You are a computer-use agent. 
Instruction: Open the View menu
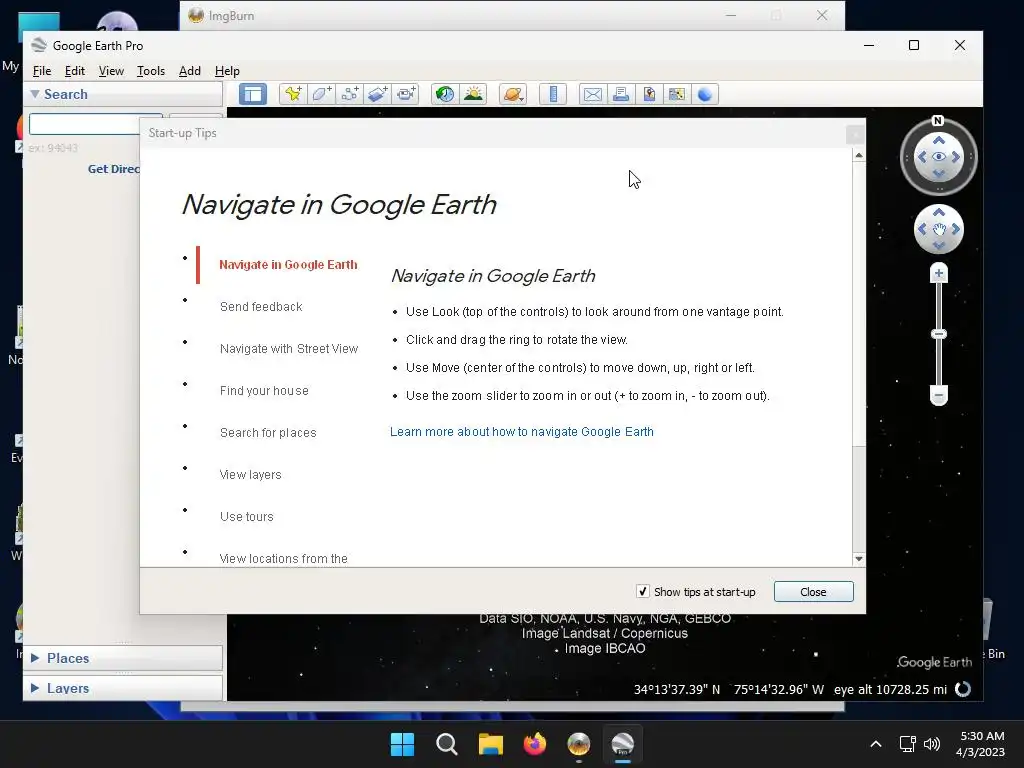pyautogui.click(x=111, y=71)
